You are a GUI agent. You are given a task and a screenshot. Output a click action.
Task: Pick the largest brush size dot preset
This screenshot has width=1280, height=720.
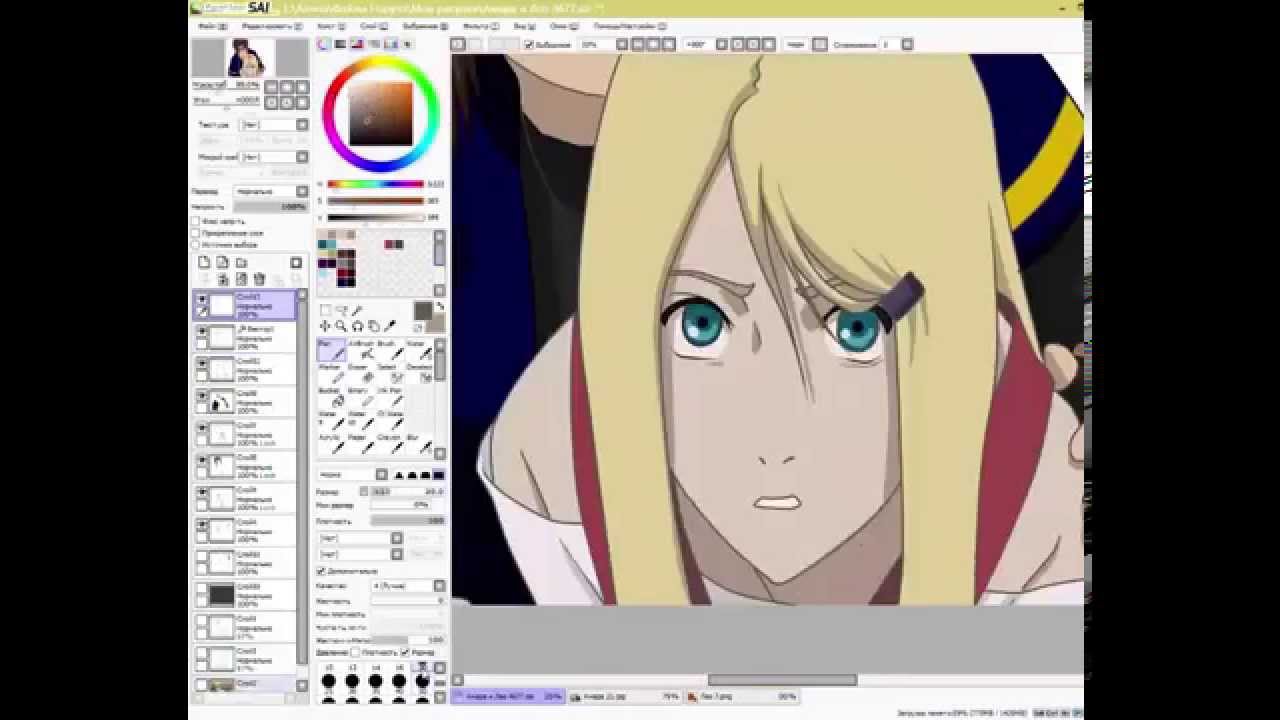pyautogui.click(x=422, y=682)
